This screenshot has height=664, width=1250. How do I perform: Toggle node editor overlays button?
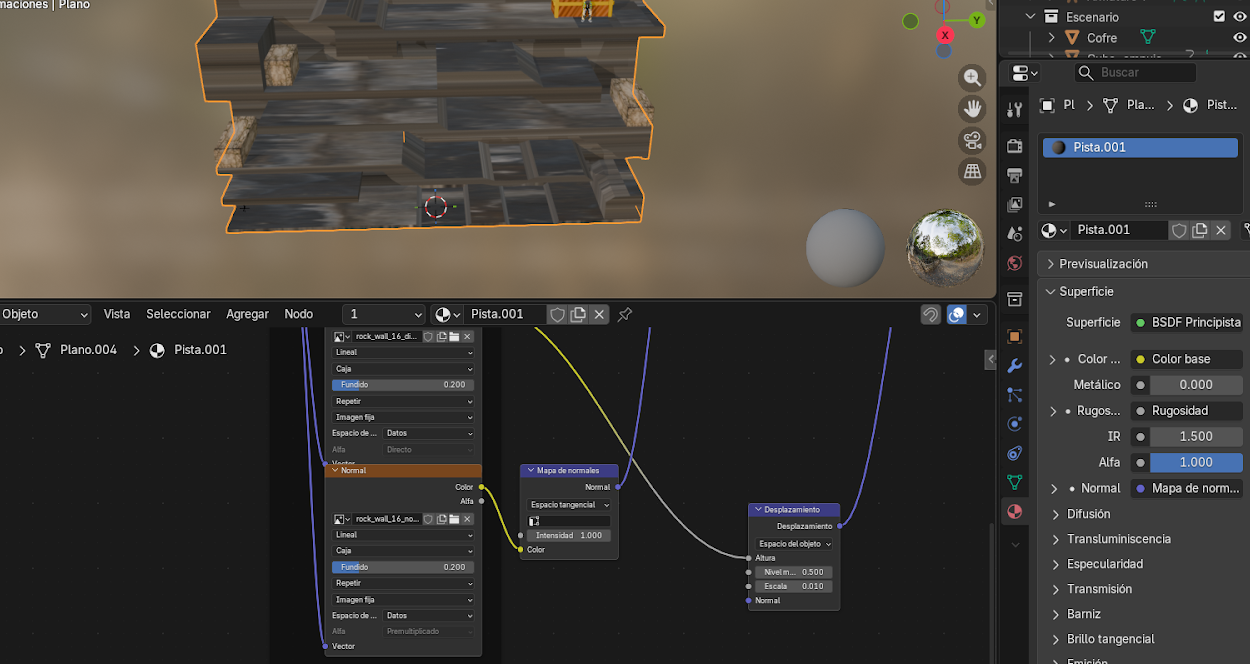point(957,314)
